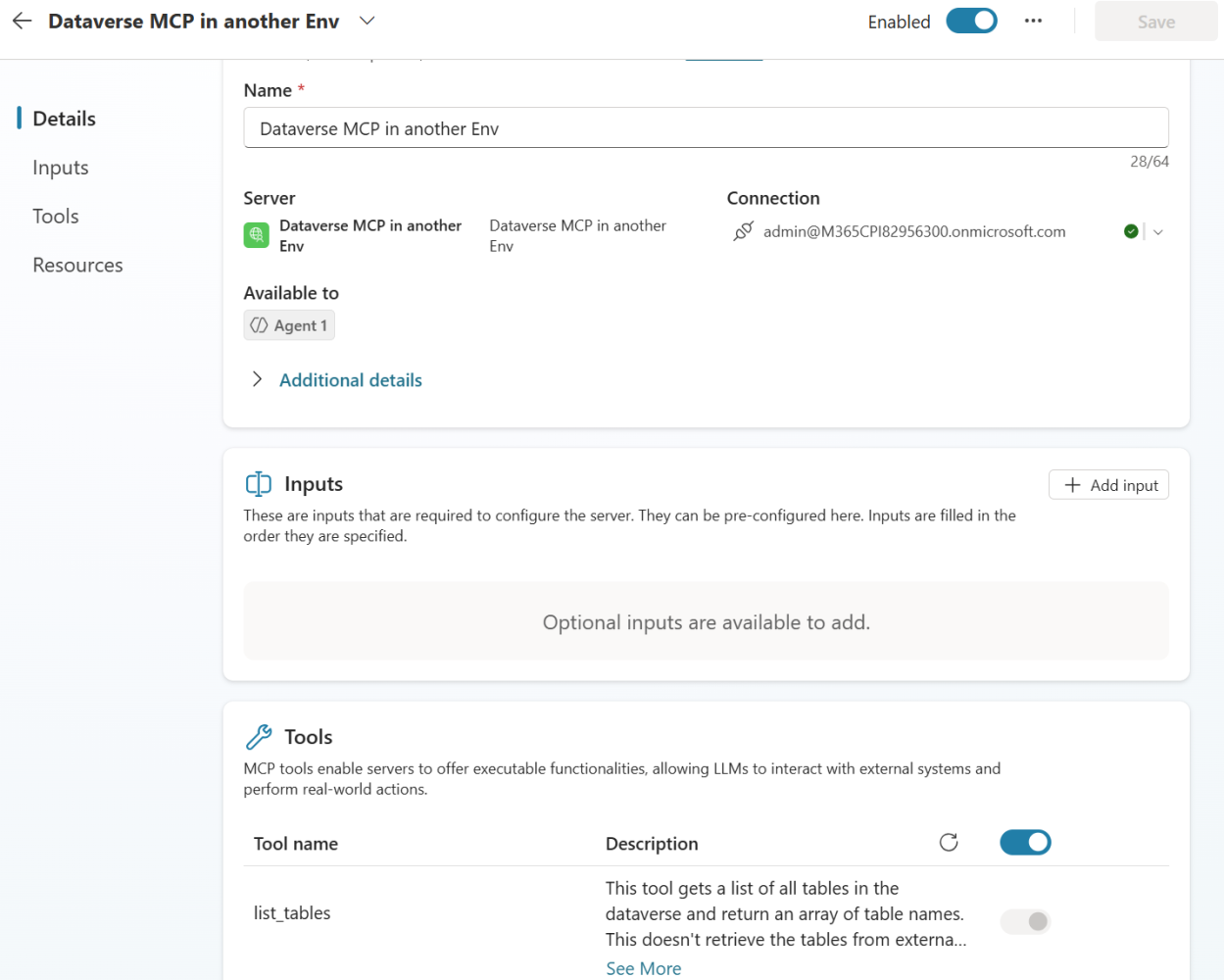Image resolution: width=1224 pixels, height=980 pixels.
Task: Toggle the Enabled switch off
Action: pyautogui.click(x=971, y=22)
